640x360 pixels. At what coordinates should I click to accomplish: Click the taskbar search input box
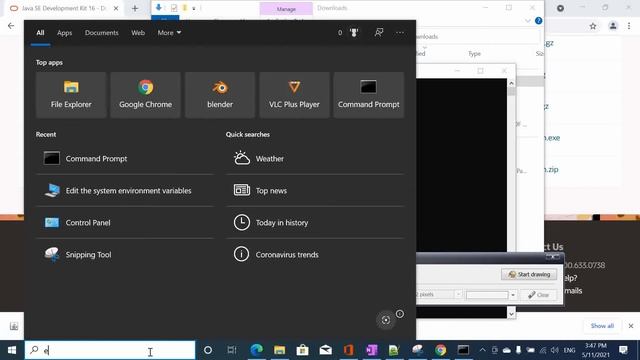click(x=110, y=350)
